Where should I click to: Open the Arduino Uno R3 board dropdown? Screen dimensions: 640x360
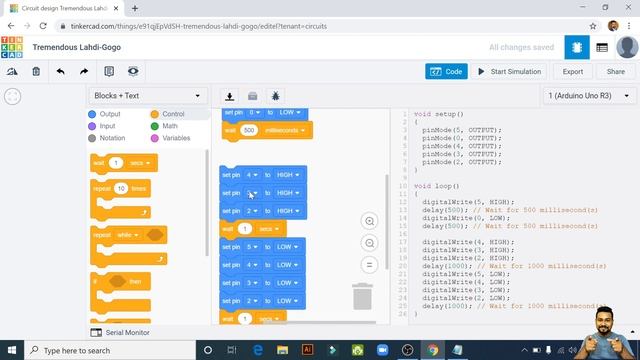(589, 96)
